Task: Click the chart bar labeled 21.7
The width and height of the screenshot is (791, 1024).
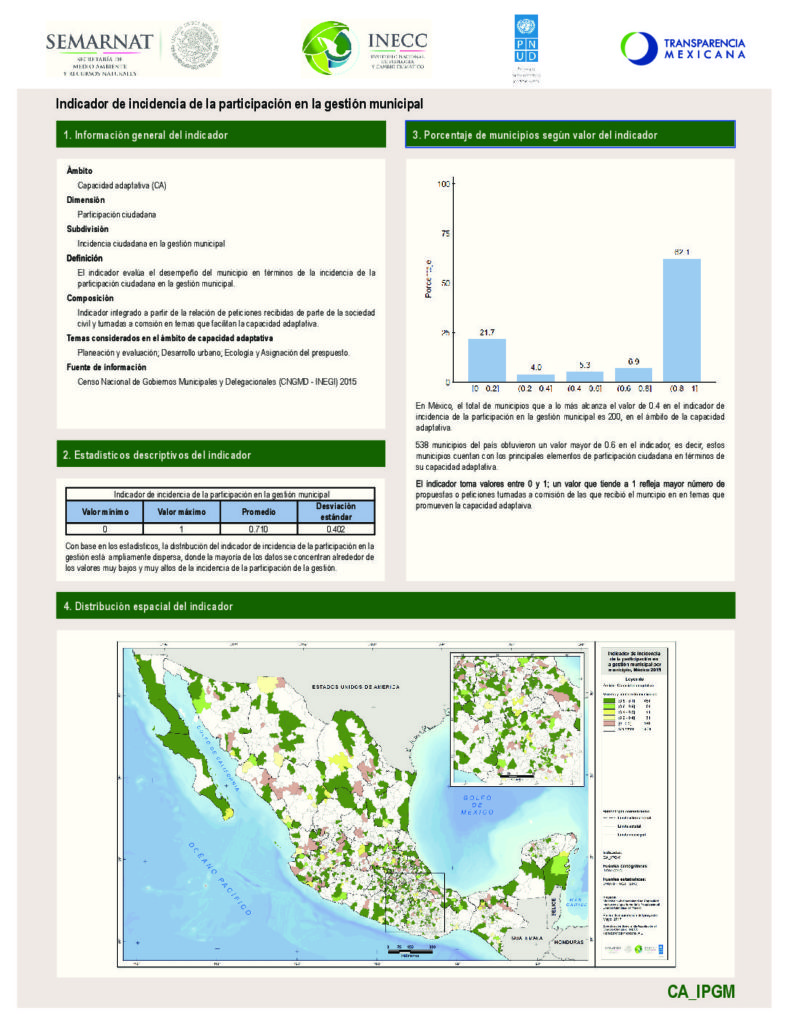Action: coord(487,360)
